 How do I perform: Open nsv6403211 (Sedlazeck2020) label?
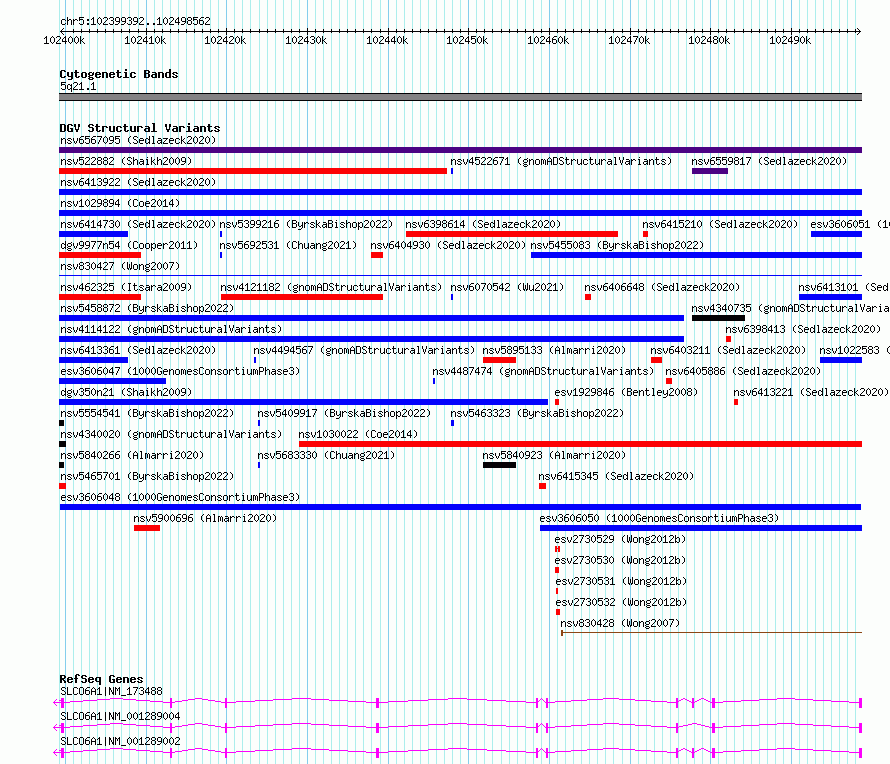tap(728, 350)
